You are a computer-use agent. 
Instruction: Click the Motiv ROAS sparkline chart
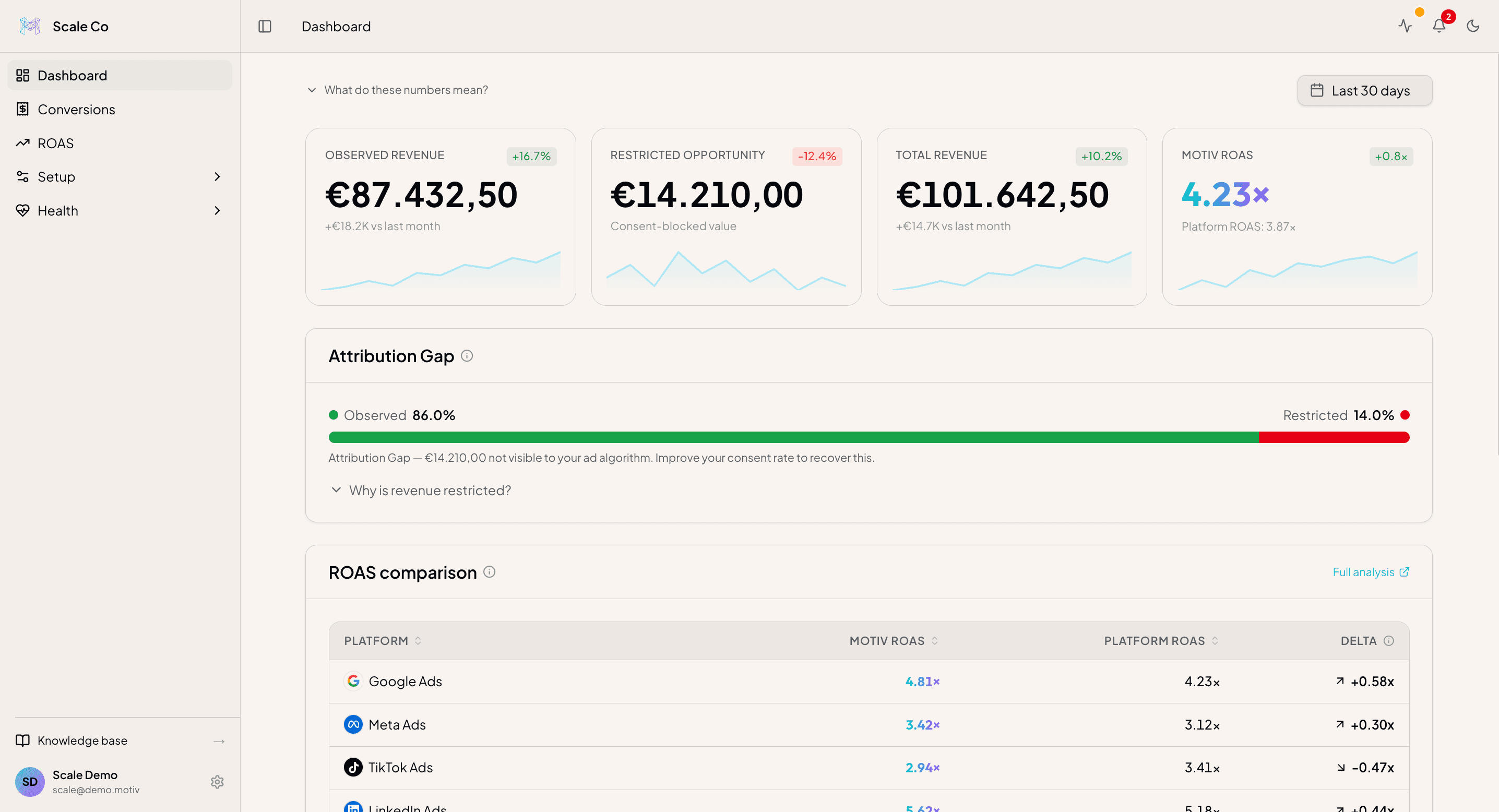pos(1298,270)
